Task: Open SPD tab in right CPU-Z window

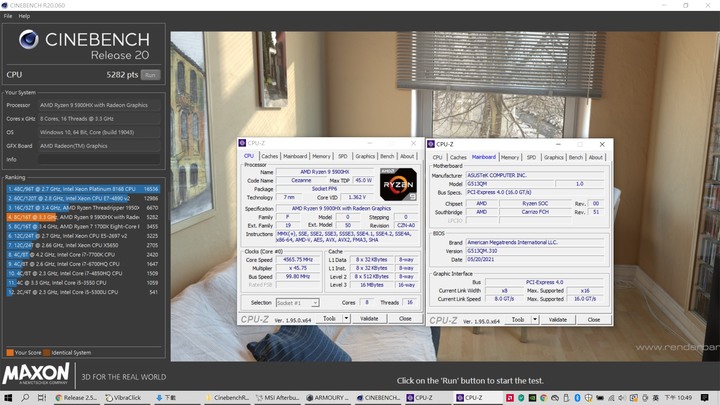Action: tap(531, 157)
